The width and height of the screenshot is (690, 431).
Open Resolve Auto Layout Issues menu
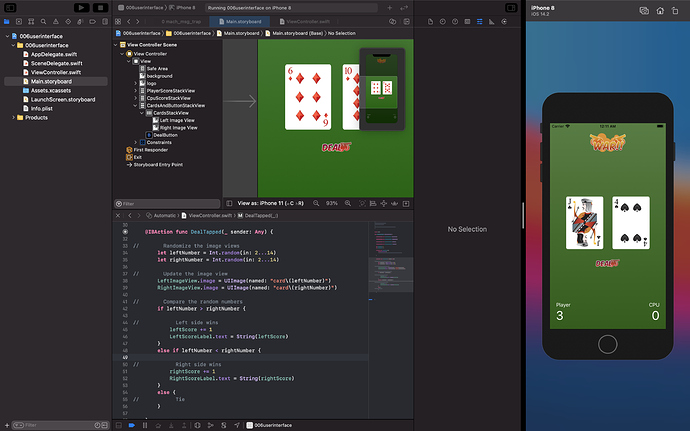tap(395, 203)
